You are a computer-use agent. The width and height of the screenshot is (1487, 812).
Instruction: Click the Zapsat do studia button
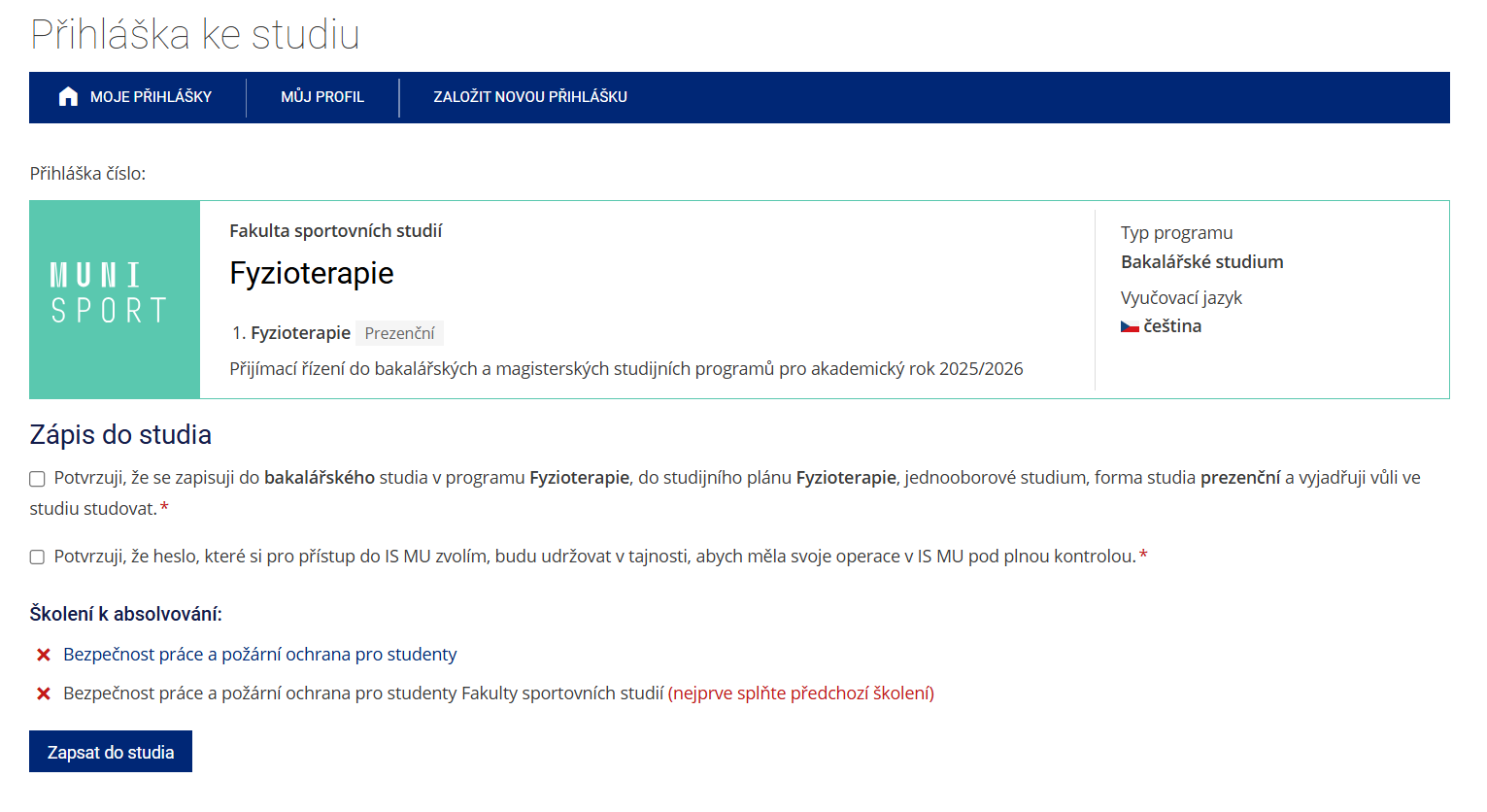[111, 752]
